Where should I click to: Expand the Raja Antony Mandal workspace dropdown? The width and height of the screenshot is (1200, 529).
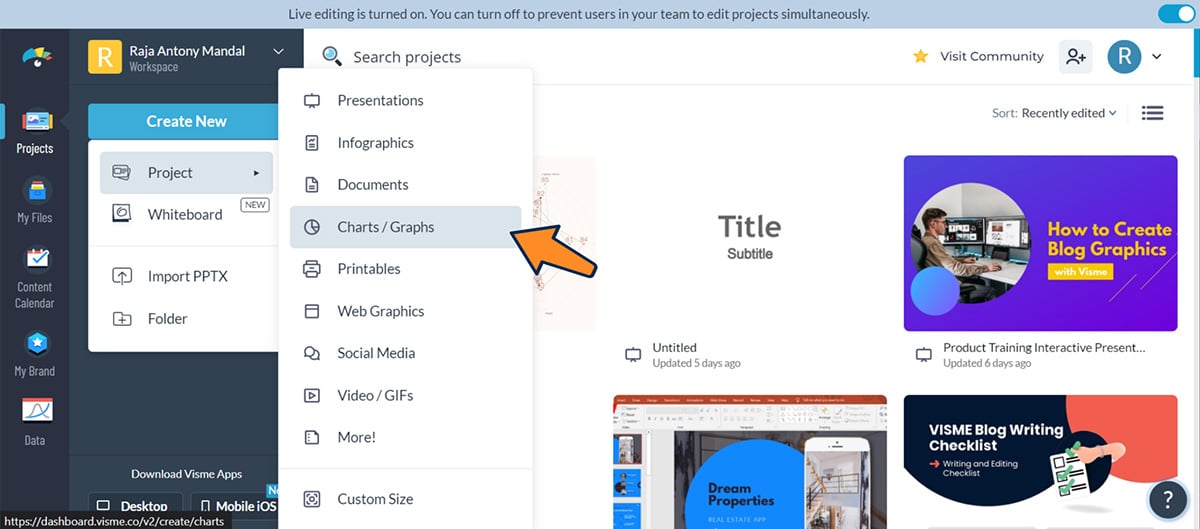(277, 52)
